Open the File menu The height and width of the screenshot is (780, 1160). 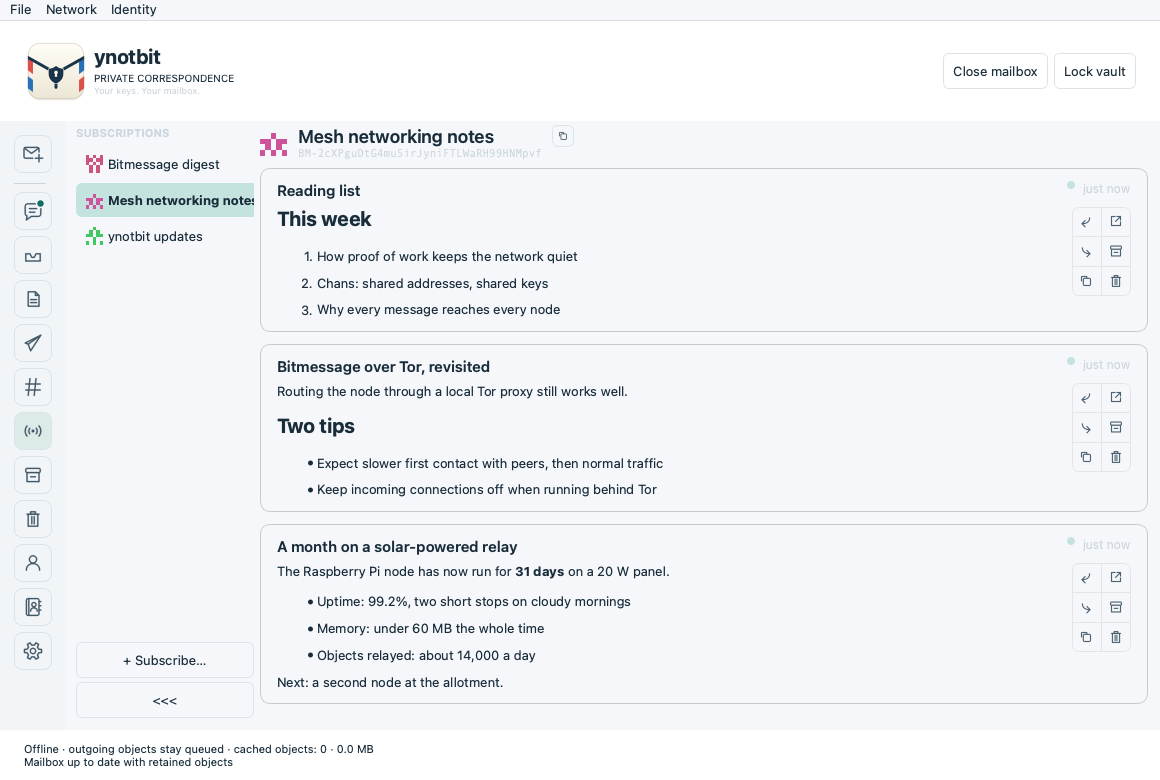click(x=21, y=10)
